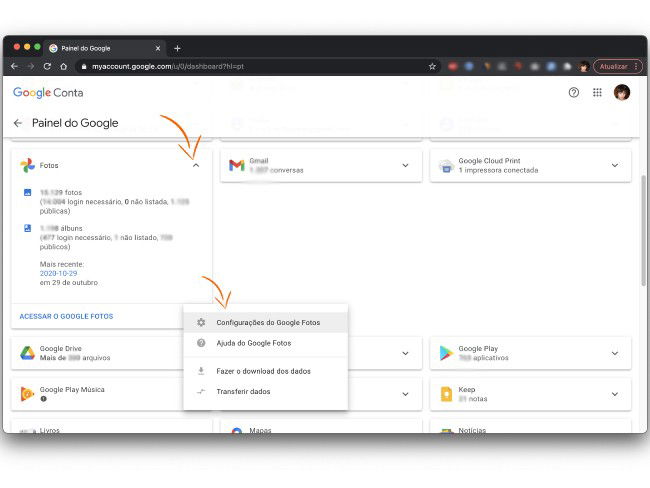The width and height of the screenshot is (650, 488).
Task: Click the browser reload icon
Action: click(47, 66)
